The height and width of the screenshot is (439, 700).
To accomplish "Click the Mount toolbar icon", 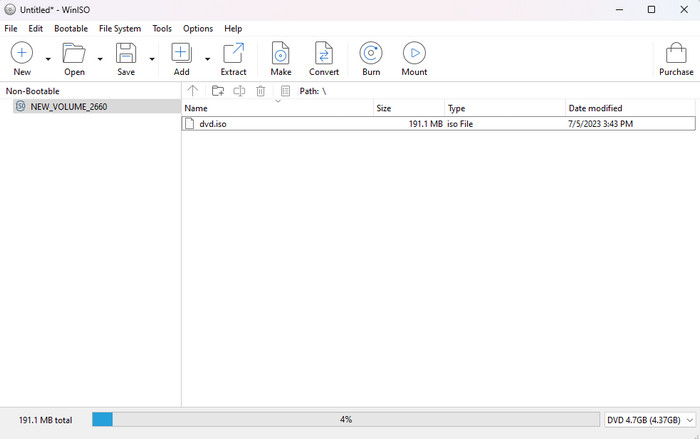I will tap(414, 53).
